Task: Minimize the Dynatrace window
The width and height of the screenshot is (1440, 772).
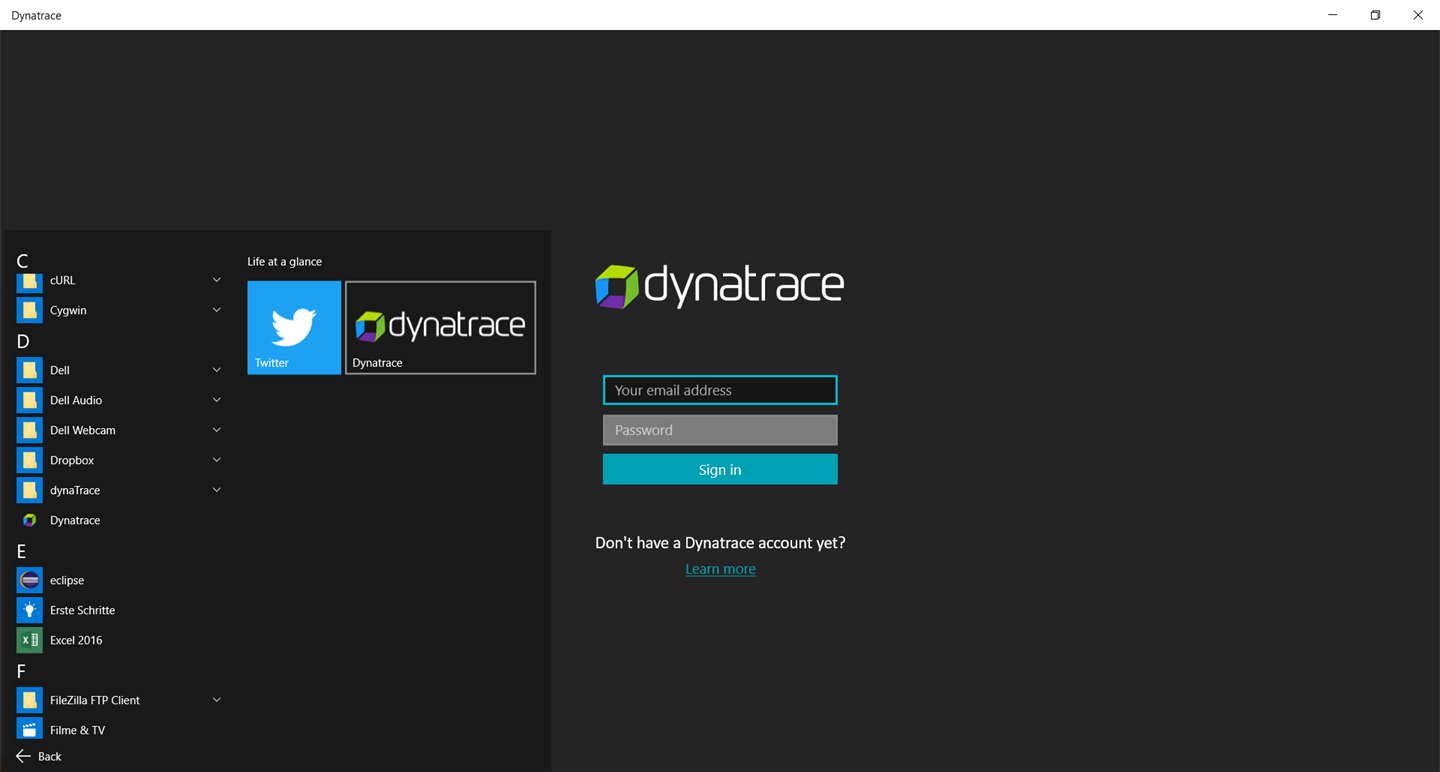Action: (1332, 15)
